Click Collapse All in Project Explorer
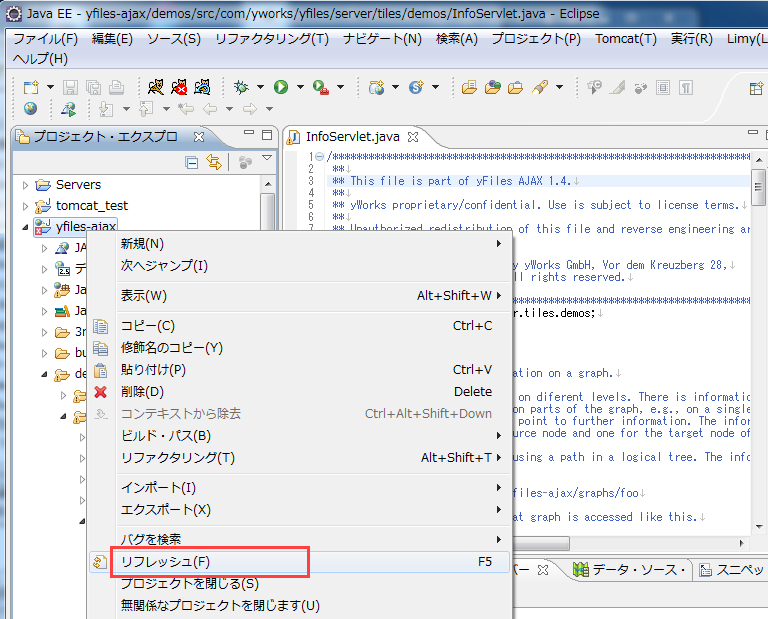Viewport: 768px width, 619px height. tap(192, 162)
